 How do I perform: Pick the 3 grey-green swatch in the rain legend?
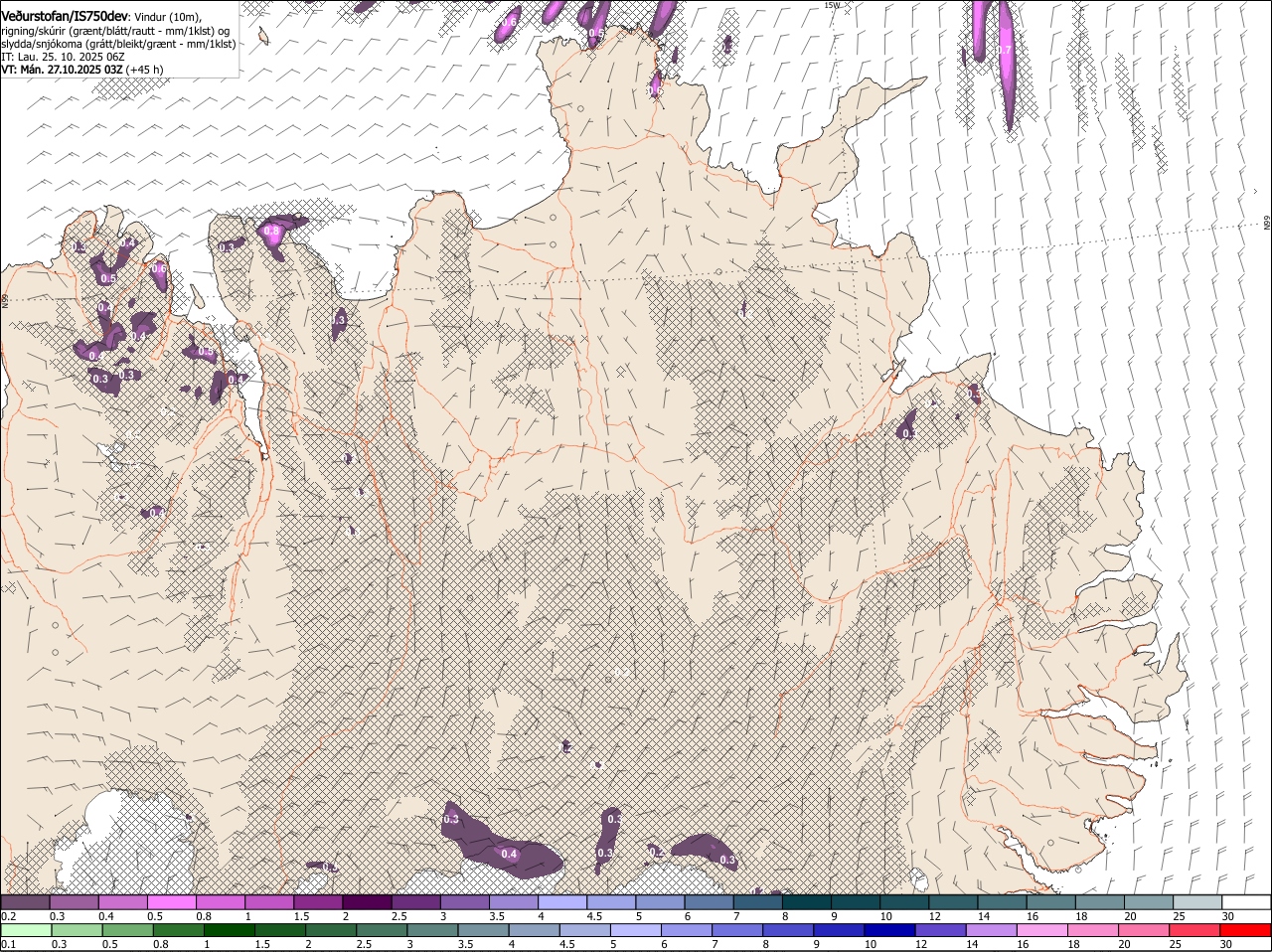click(x=432, y=931)
